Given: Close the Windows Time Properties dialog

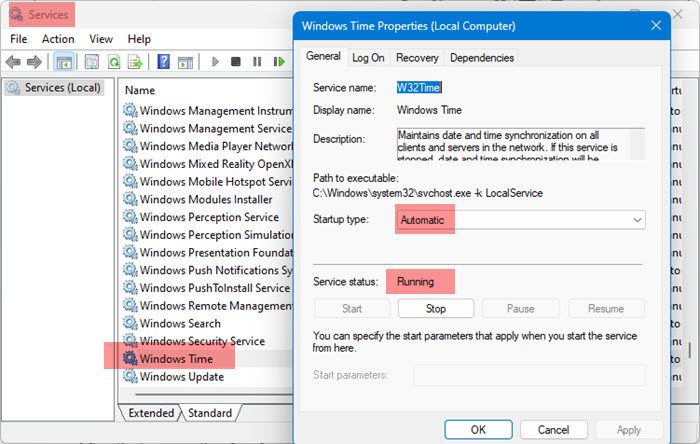Looking at the screenshot, I should coord(656,25).
